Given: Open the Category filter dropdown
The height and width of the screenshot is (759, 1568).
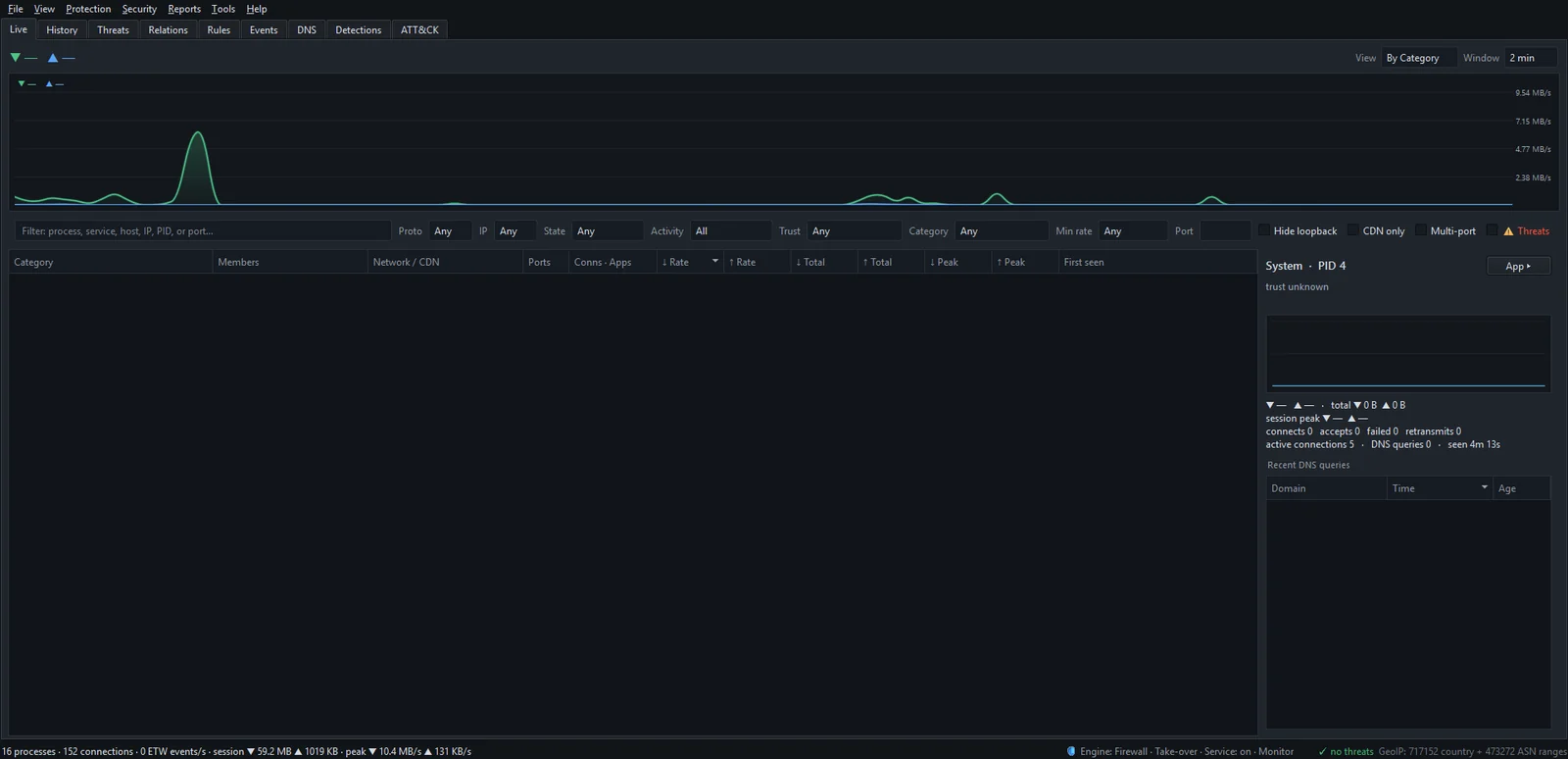Looking at the screenshot, I should click(1001, 231).
